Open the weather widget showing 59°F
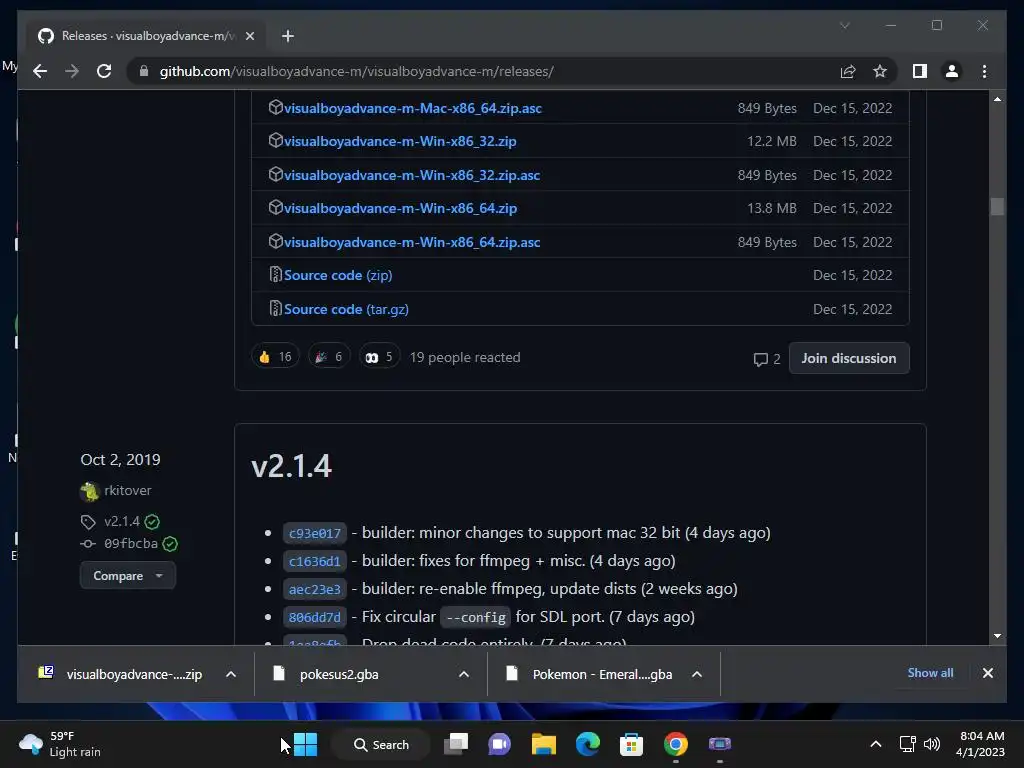This screenshot has width=1024, height=768. [x=60, y=744]
